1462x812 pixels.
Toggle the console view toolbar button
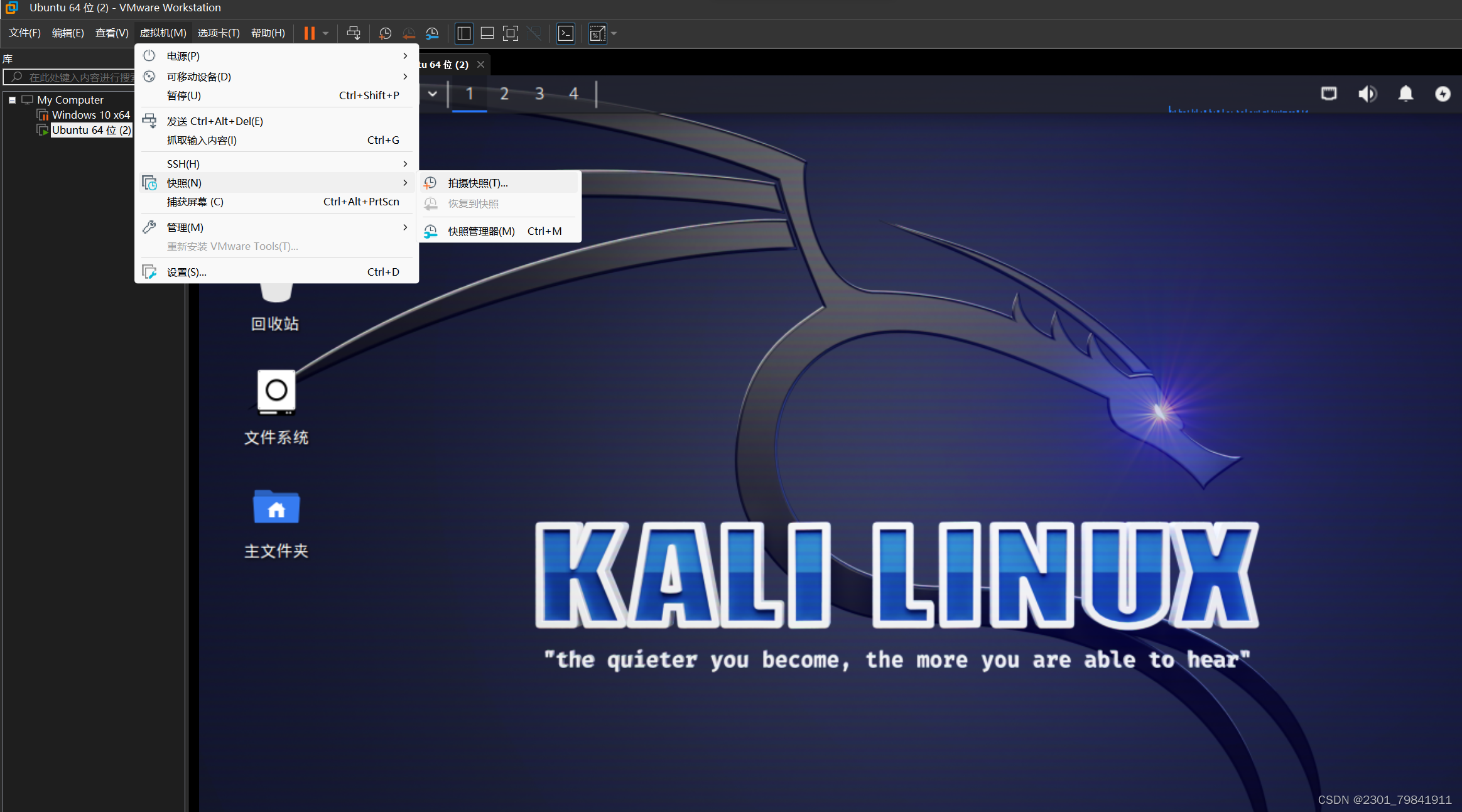tap(566, 33)
